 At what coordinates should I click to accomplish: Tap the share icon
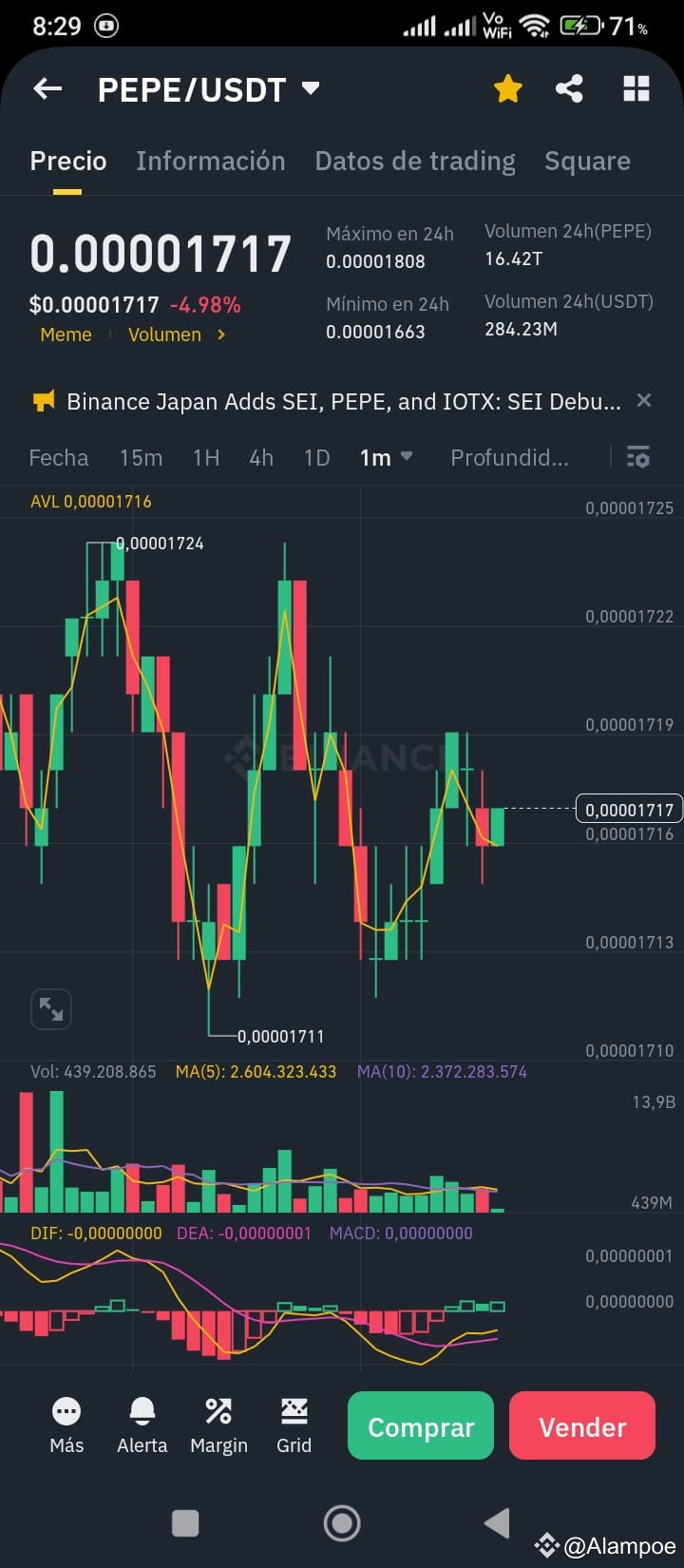click(x=569, y=89)
